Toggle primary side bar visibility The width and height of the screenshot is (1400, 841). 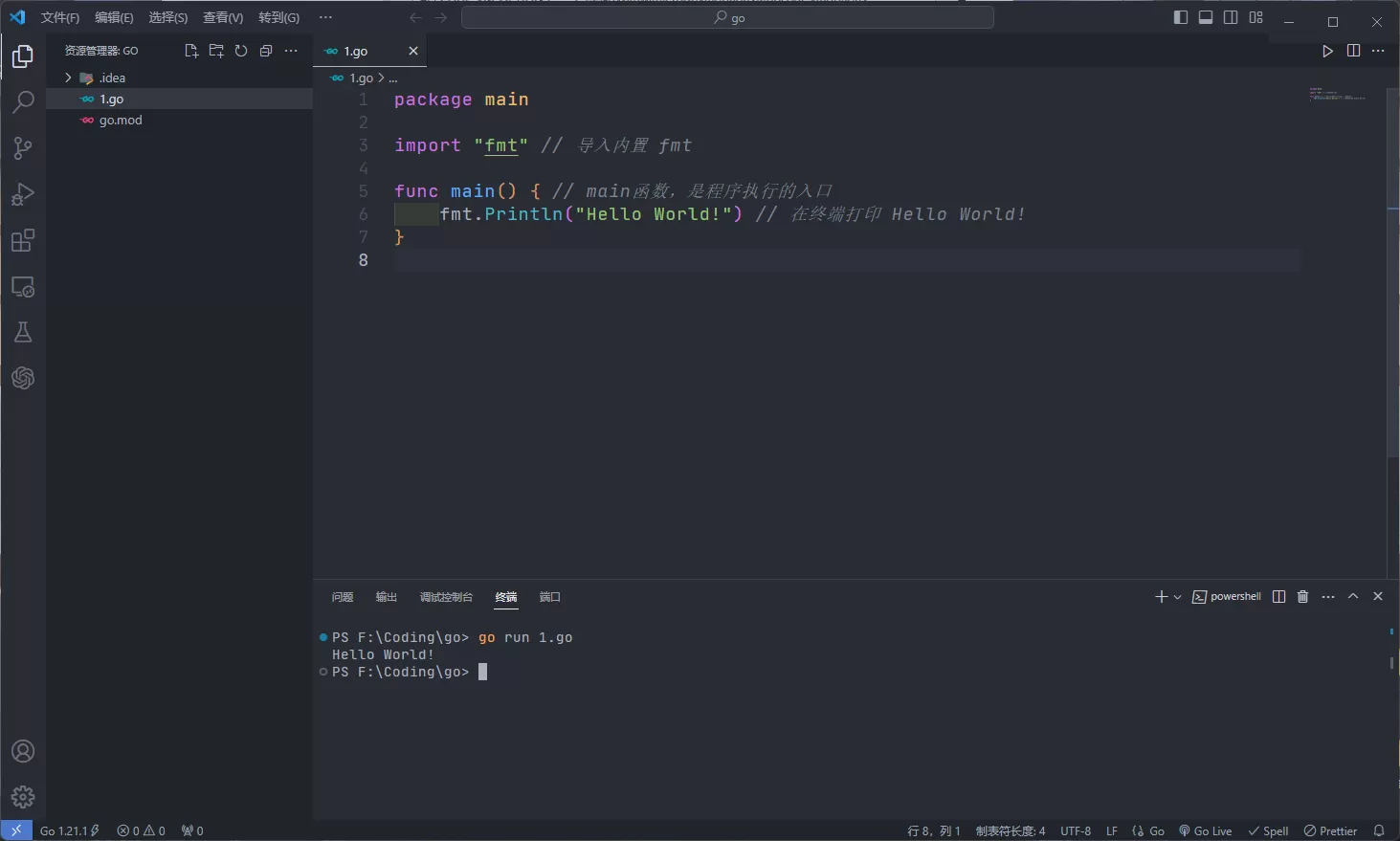point(1181,17)
